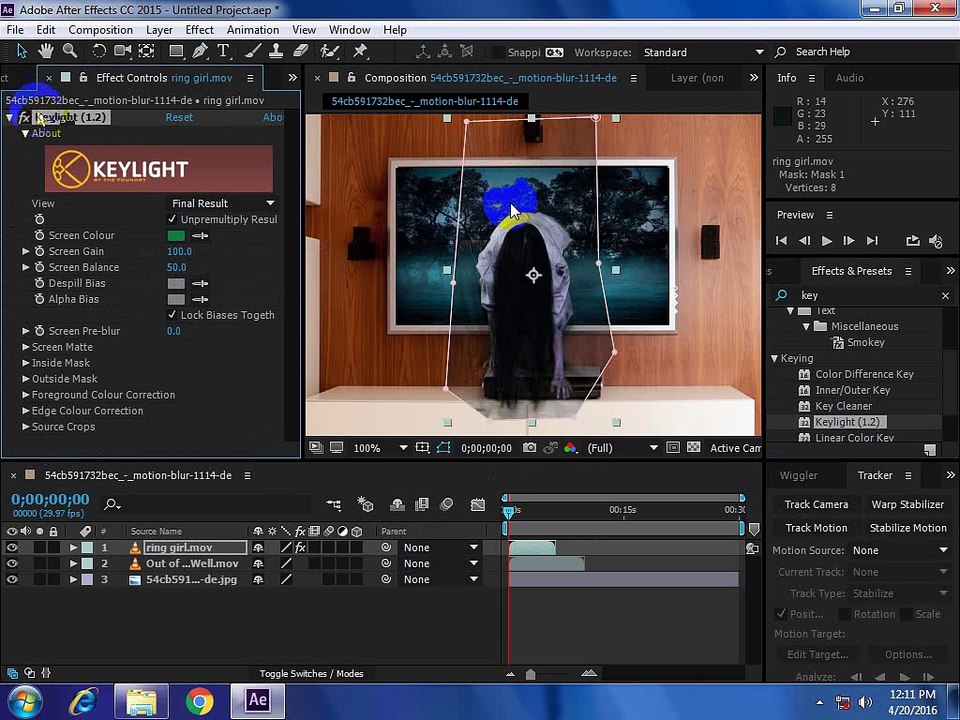Screen dimensions: 960x720
Task: Toggle Keylight fx effect on/off
Action: click(x=24, y=118)
